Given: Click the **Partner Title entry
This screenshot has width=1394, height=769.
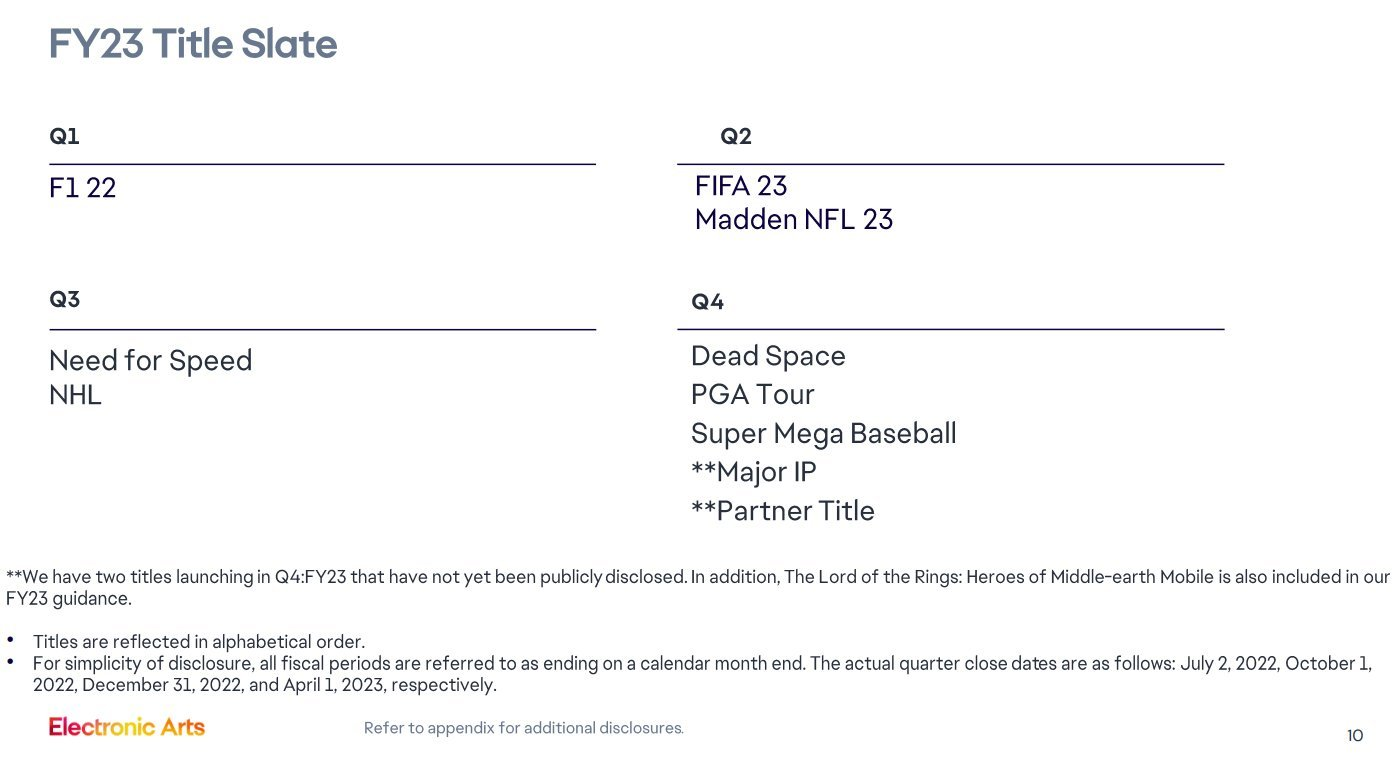Looking at the screenshot, I should pos(782,511).
